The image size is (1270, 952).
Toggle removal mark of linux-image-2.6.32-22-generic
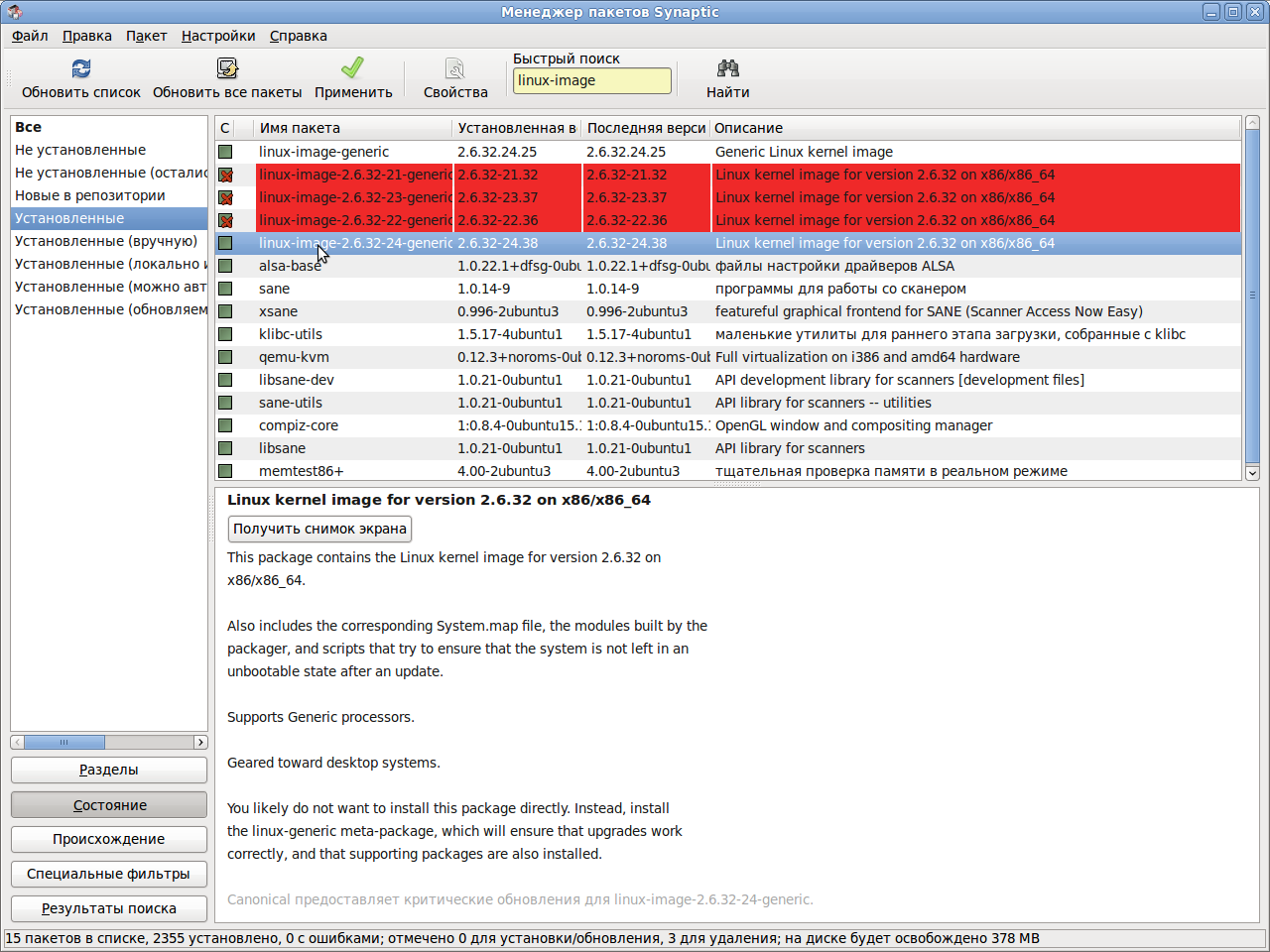(225, 220)
